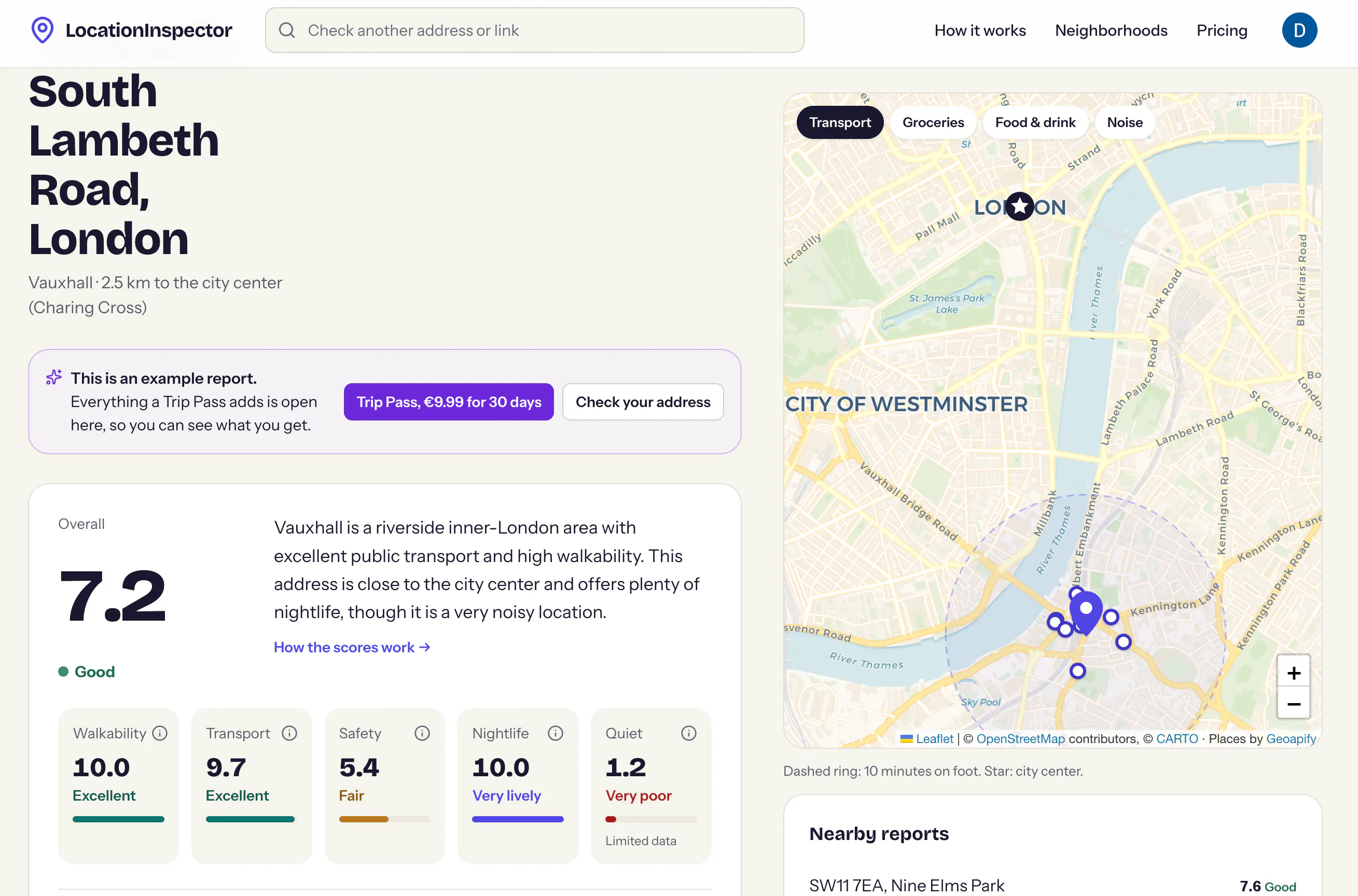Open the CARTO attribution link

1177,739
